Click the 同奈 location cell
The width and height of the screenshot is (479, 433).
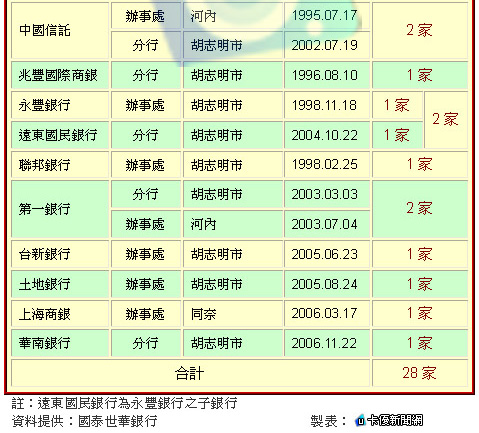(x=233, y=314)
